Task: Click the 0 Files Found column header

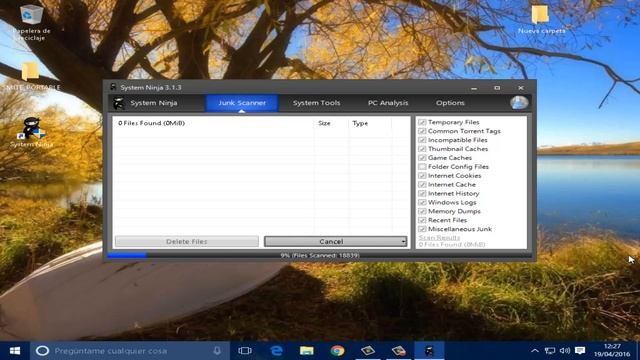Action: [214, 123]
